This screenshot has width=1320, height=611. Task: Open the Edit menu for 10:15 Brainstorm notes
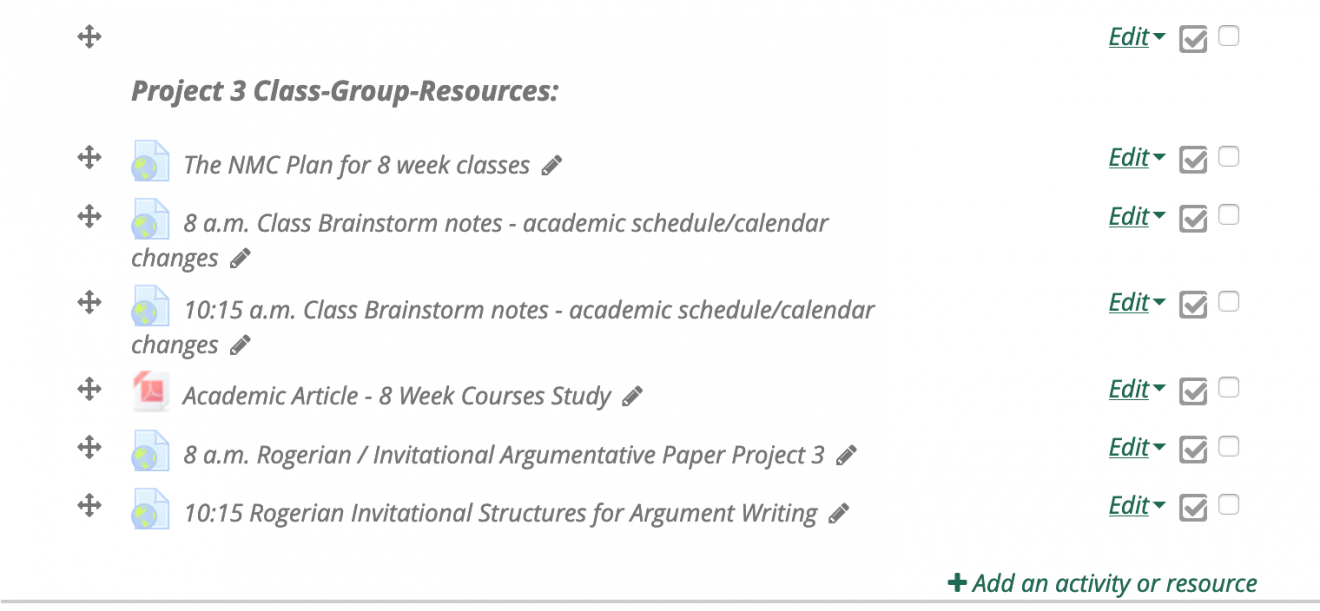point(1128,303)
